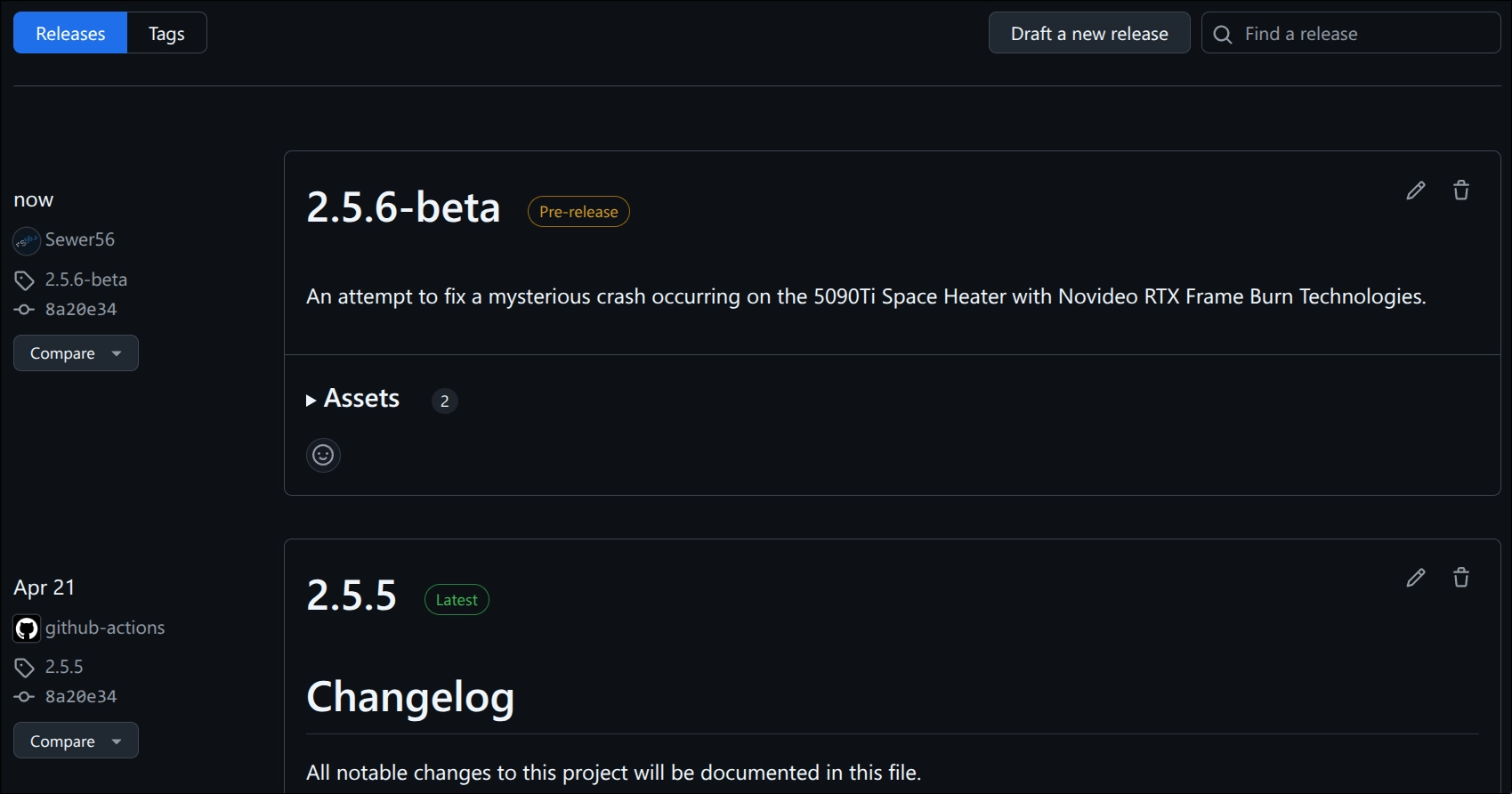This screenshot has height=794, width=1512.
Task: Click the Sewer56 avatar image
Action: (27, 240)
